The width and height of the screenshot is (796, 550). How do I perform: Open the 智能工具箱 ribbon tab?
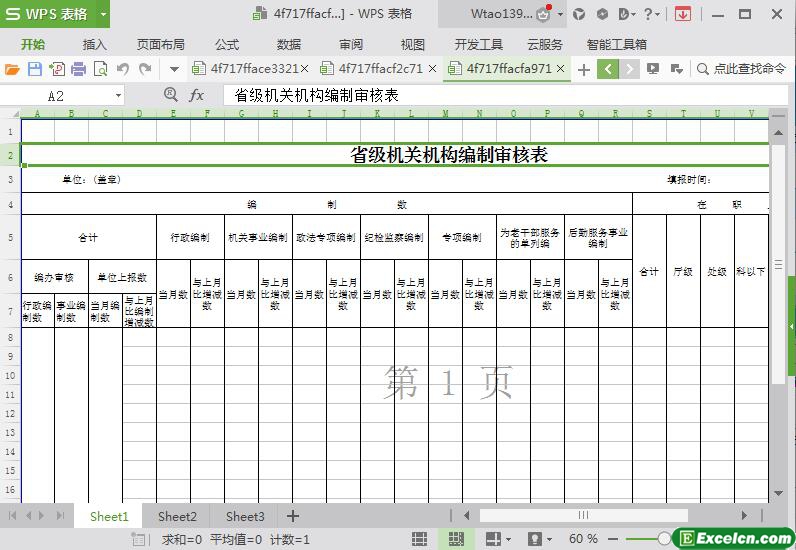pyautogui.click(x=616, y=45)
